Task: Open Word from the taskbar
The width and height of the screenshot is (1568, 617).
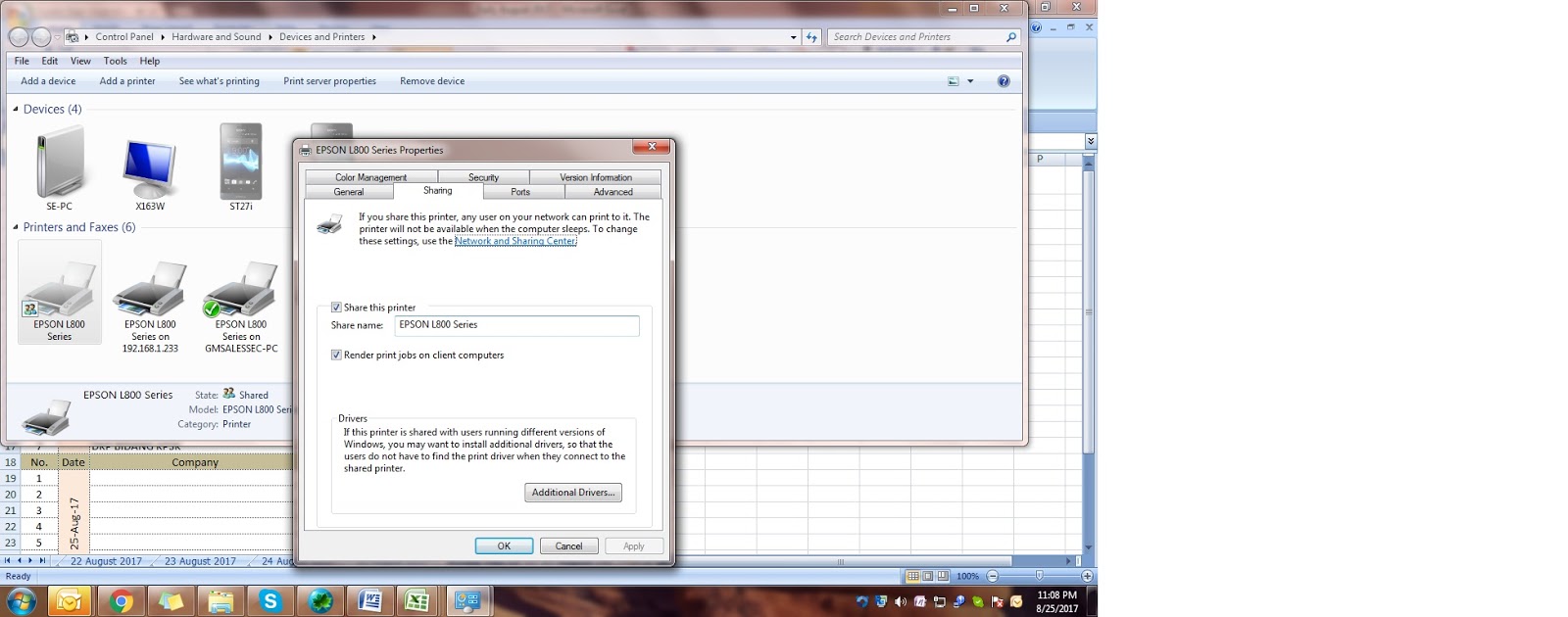Action: (x=369, y=601)
